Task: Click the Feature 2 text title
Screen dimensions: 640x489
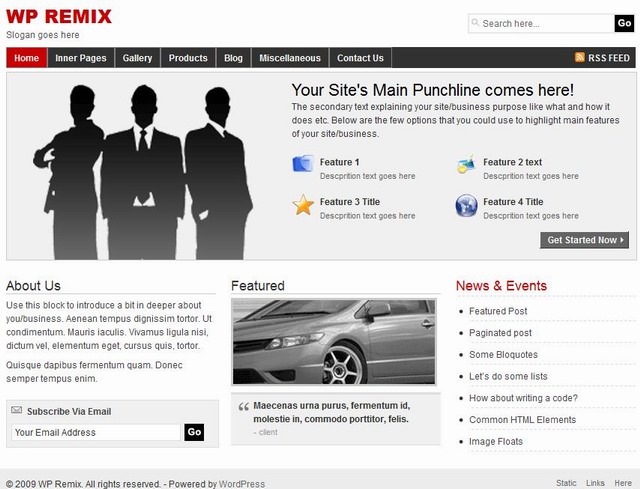Action: pos(512,162)
